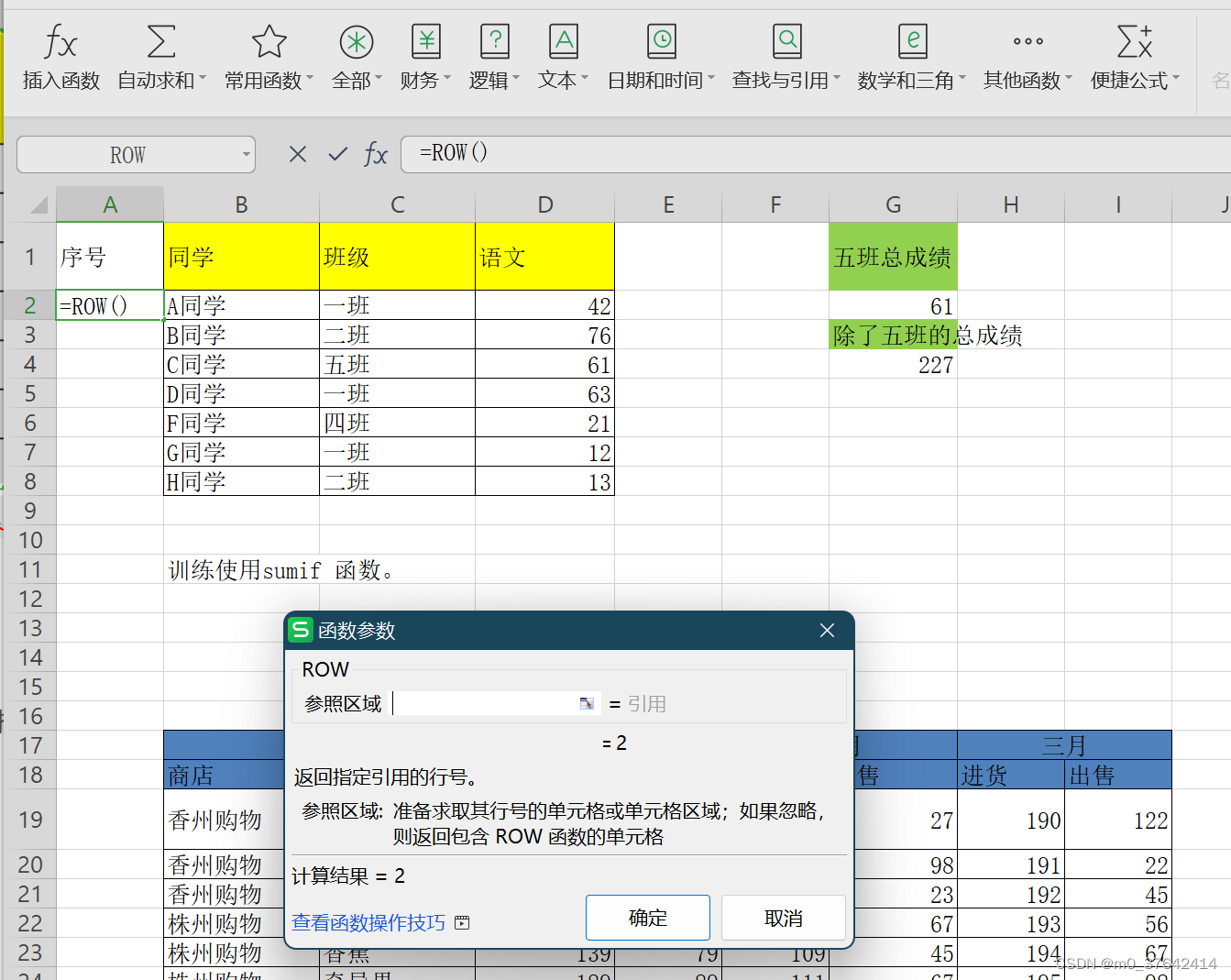This screenshot has width=1231, height=980.
Task: Click the yellow 同学 header cell
Action: click(241, 257)
